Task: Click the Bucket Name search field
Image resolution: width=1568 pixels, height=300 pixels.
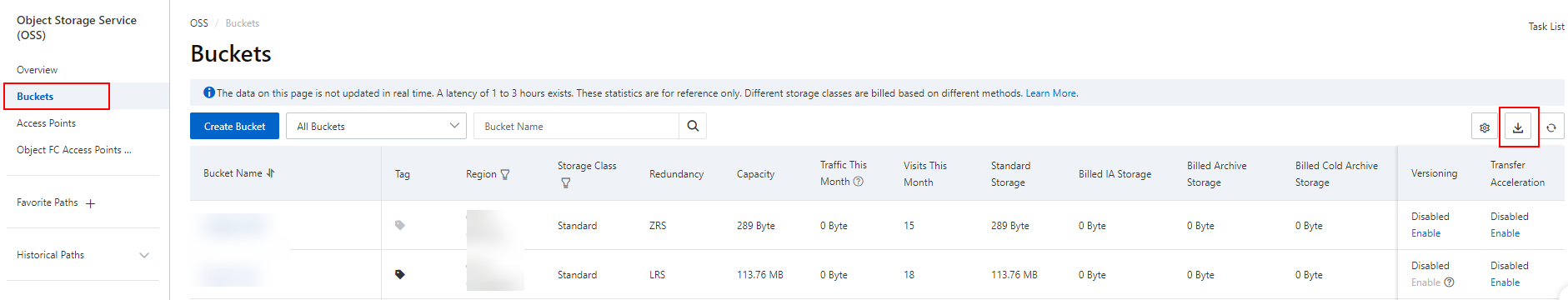Action: point(576,126)
